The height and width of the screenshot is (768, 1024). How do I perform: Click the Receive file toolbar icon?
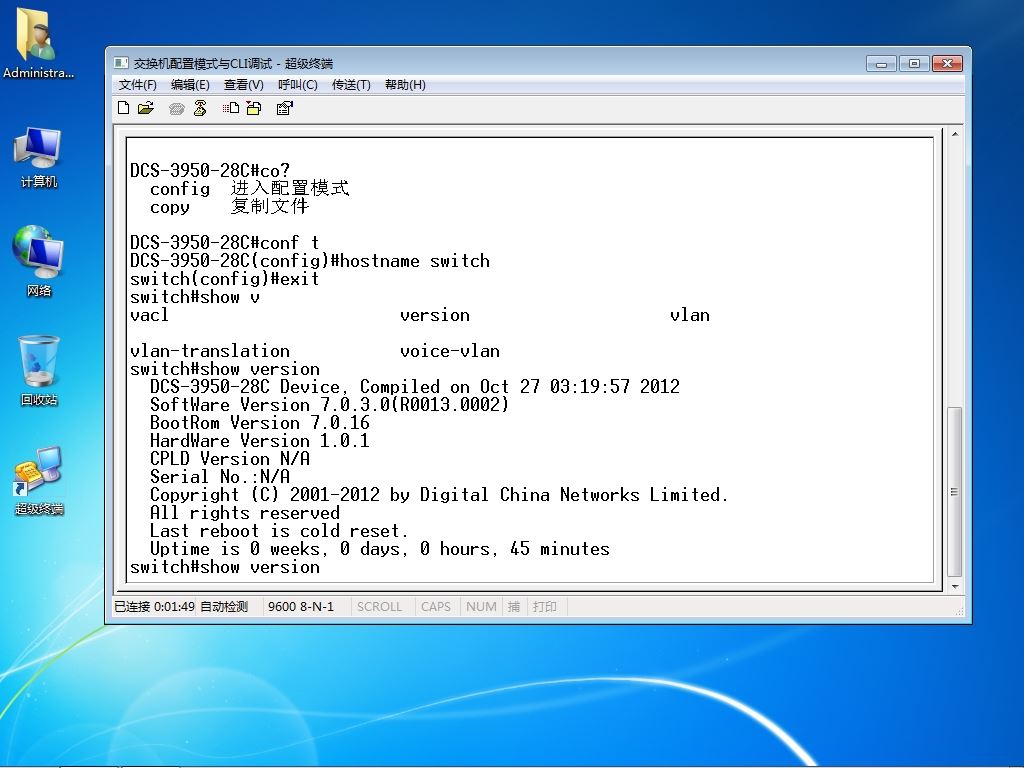253,108
